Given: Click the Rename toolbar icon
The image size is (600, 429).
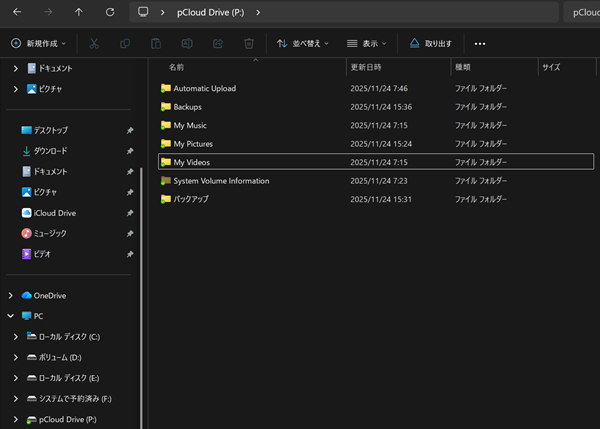Looking at the screenshot, I should point(187,44).
